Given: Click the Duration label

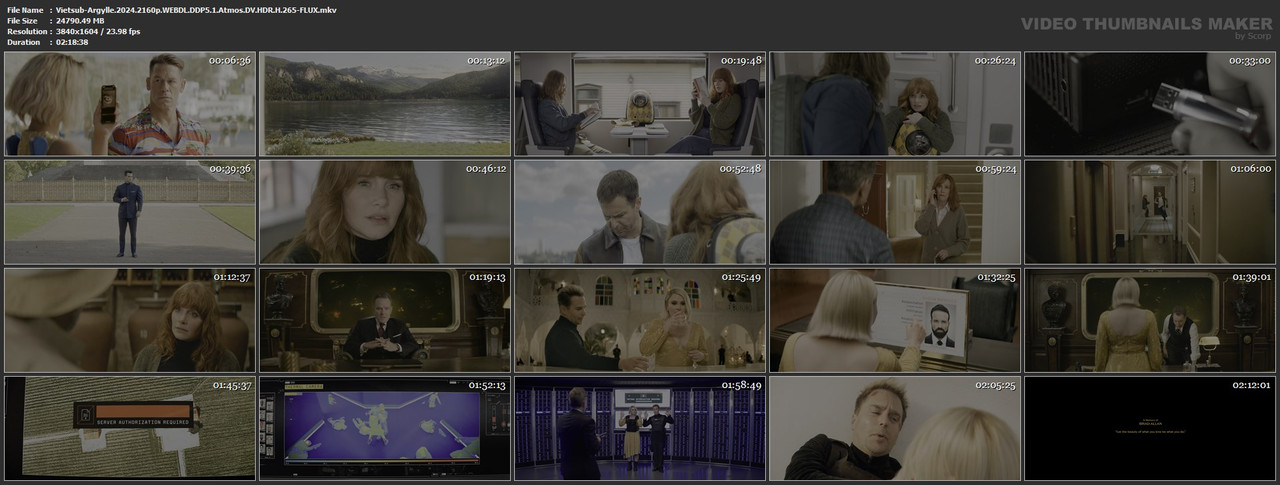Looking at the screenshot, I should coord(23,42).
